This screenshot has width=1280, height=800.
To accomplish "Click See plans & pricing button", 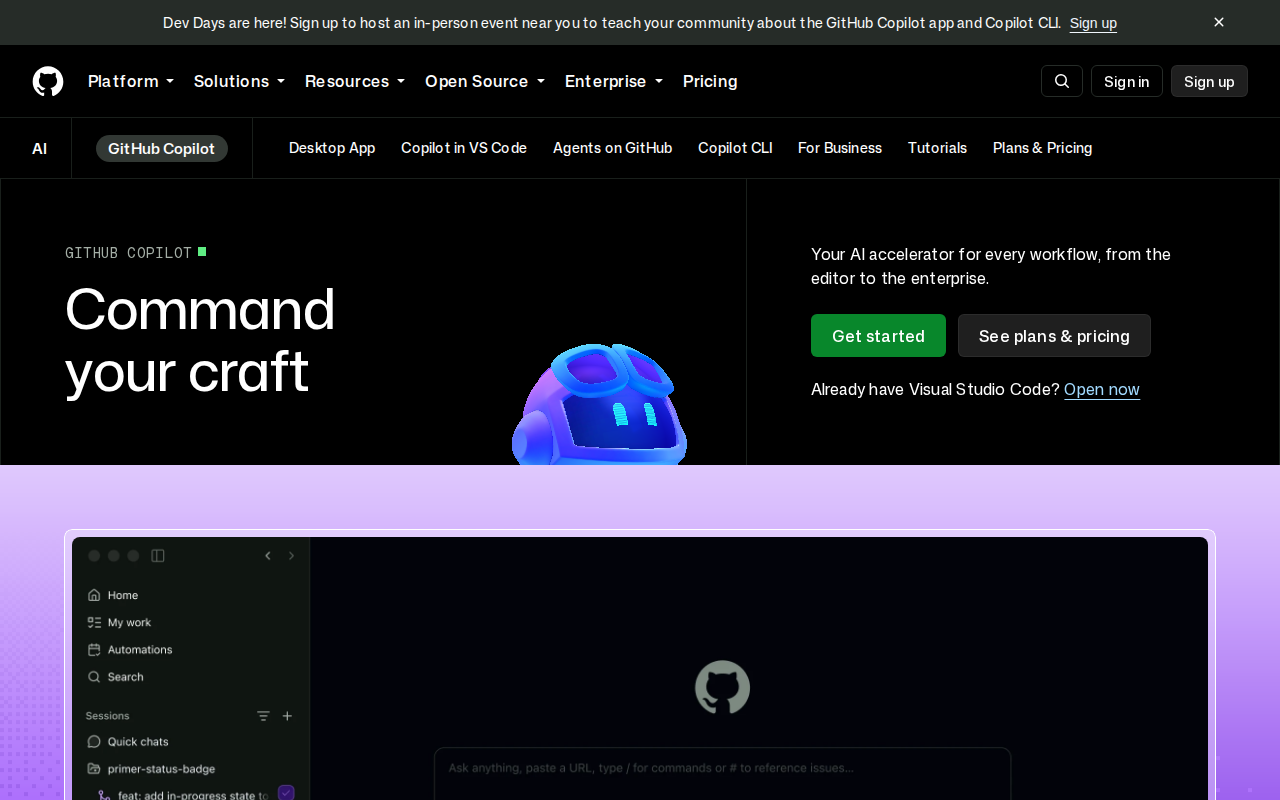I will 1054,336.
